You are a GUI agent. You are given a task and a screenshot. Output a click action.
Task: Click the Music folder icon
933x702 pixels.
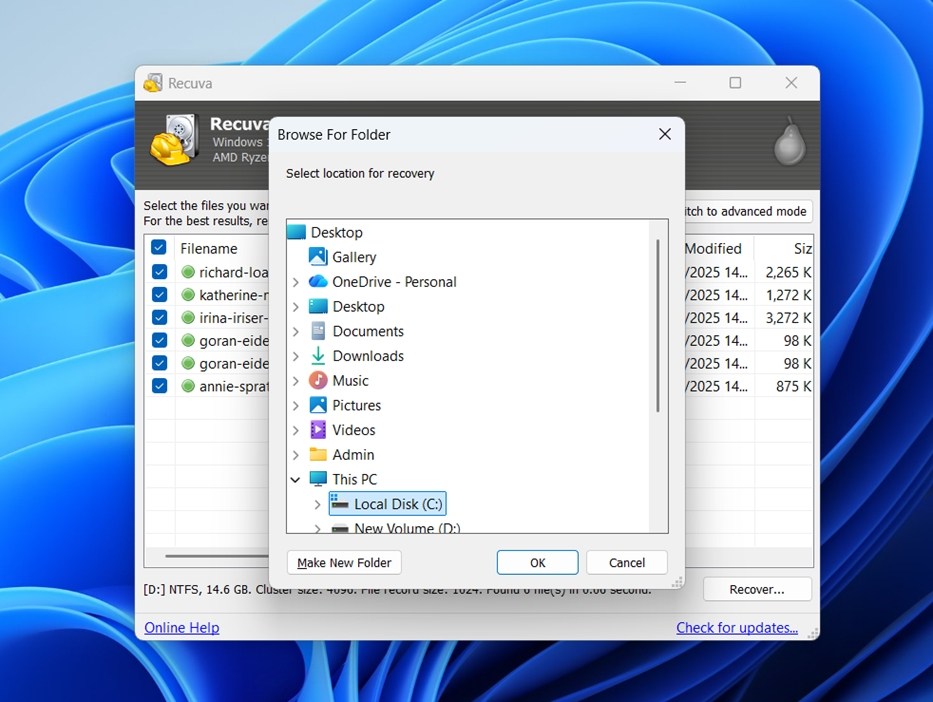pos(318,381)
